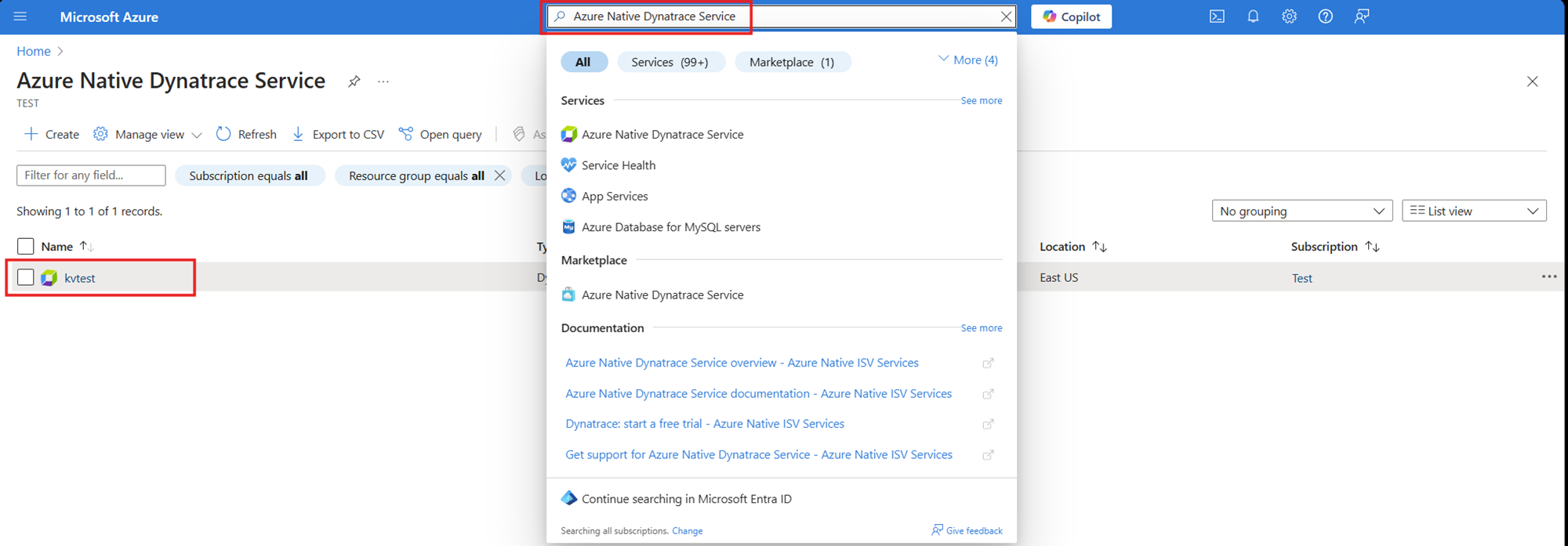This screenshot has width=1568, height=546.
Task: Tick the kvtest row checkbox
Action: coord(25,277)
